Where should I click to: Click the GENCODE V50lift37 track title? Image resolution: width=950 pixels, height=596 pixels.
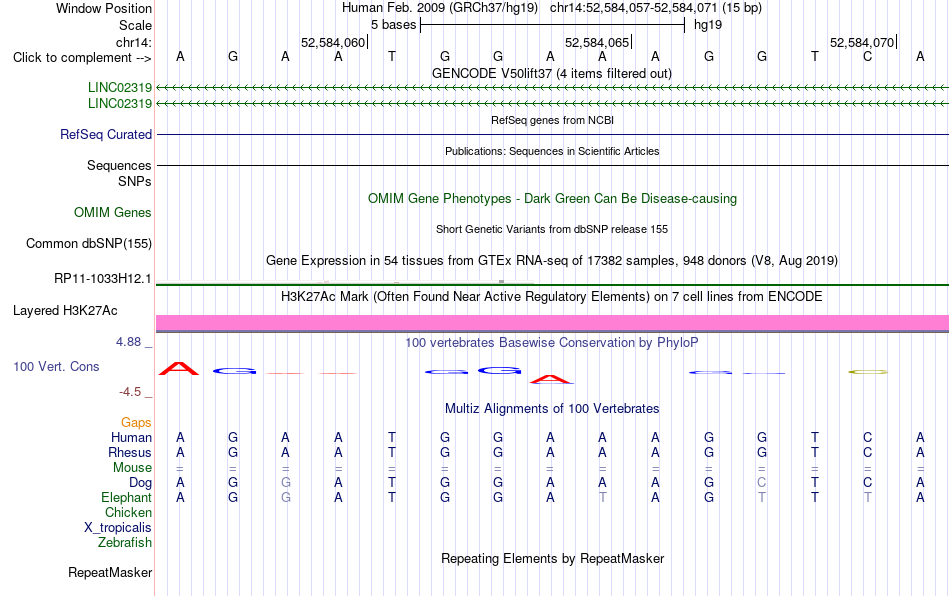click(552, 73)
